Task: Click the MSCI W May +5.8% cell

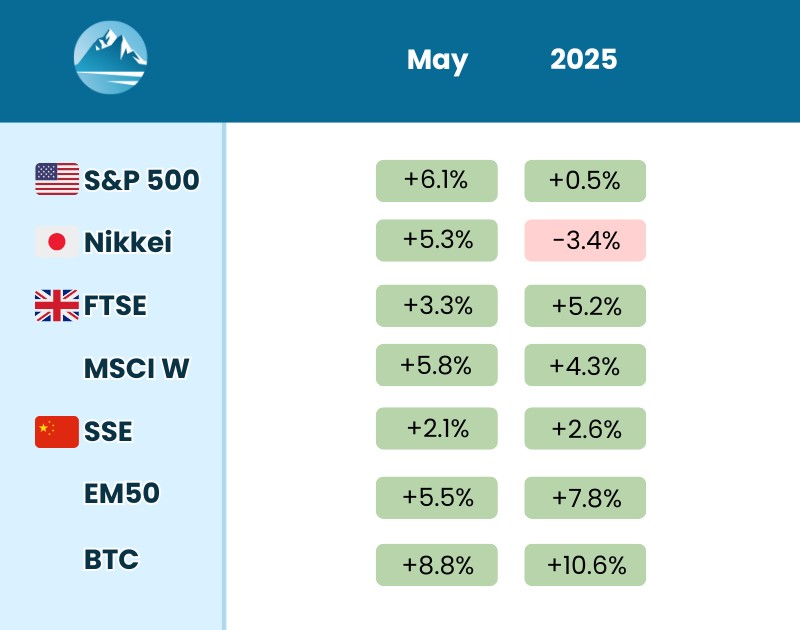Action: pyautogui.click(x=436, y=365)
